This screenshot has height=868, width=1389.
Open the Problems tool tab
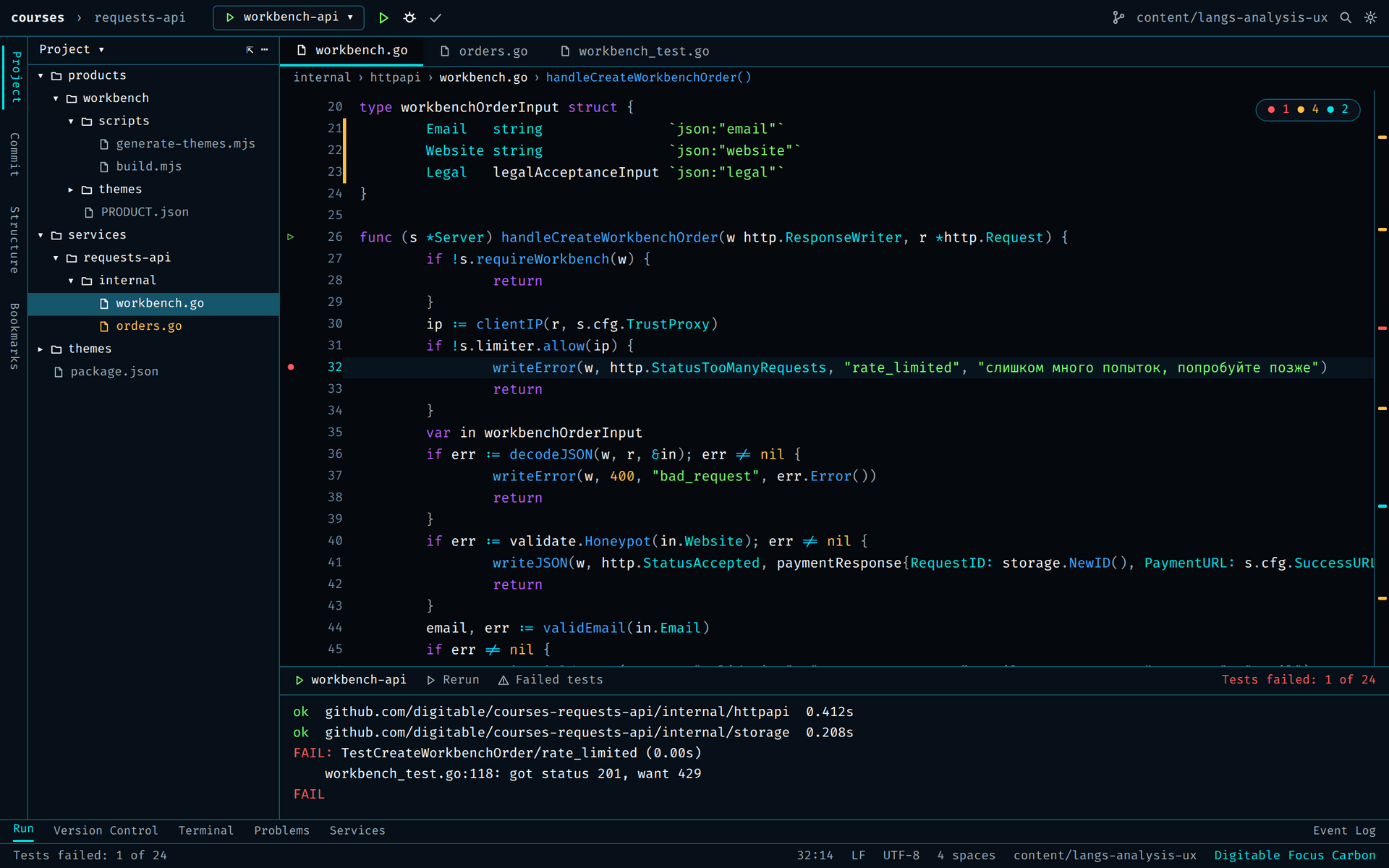pyautogui.click(x=281, y=830)
